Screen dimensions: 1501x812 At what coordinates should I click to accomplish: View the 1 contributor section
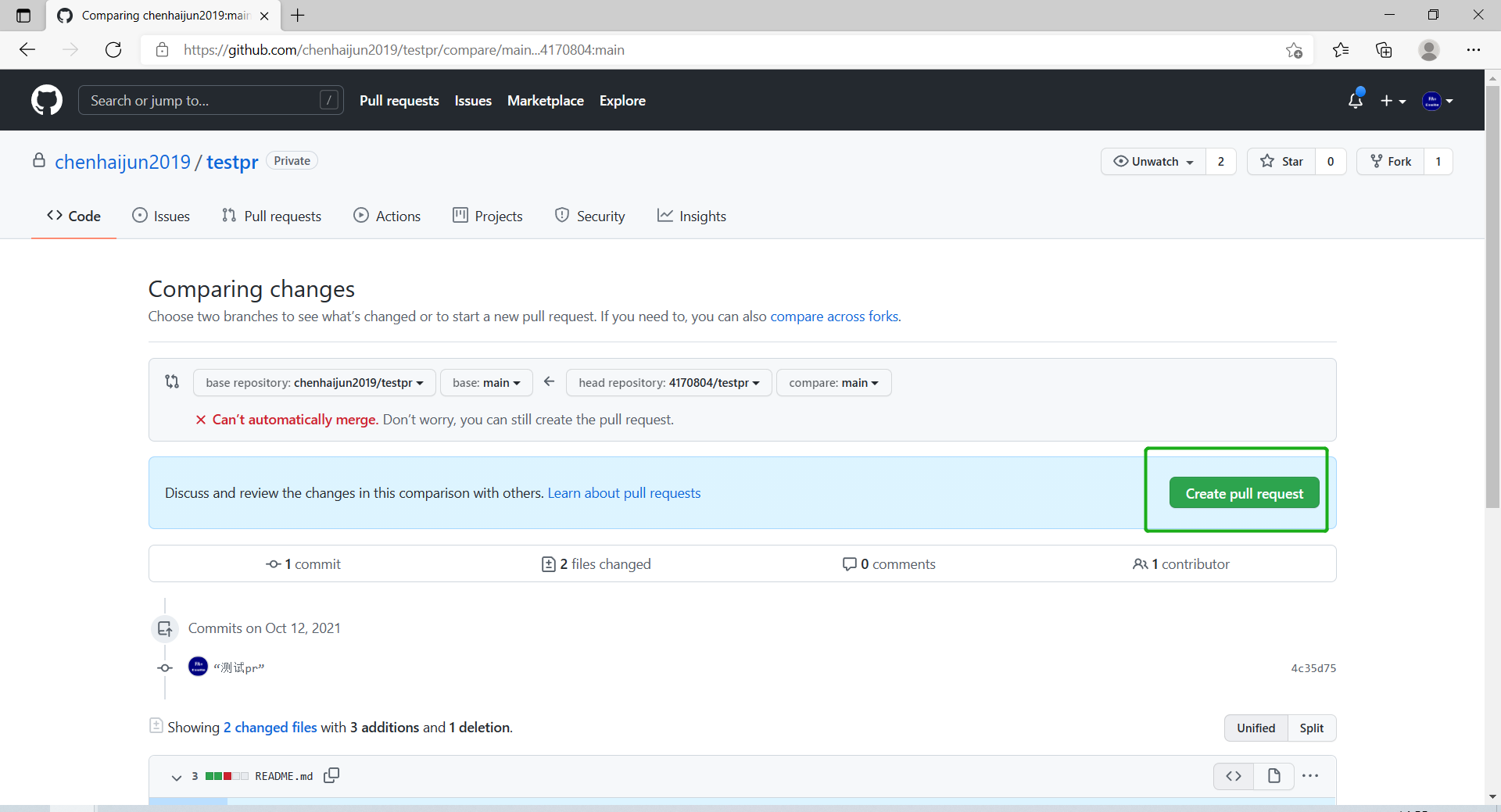(1181, 564)
